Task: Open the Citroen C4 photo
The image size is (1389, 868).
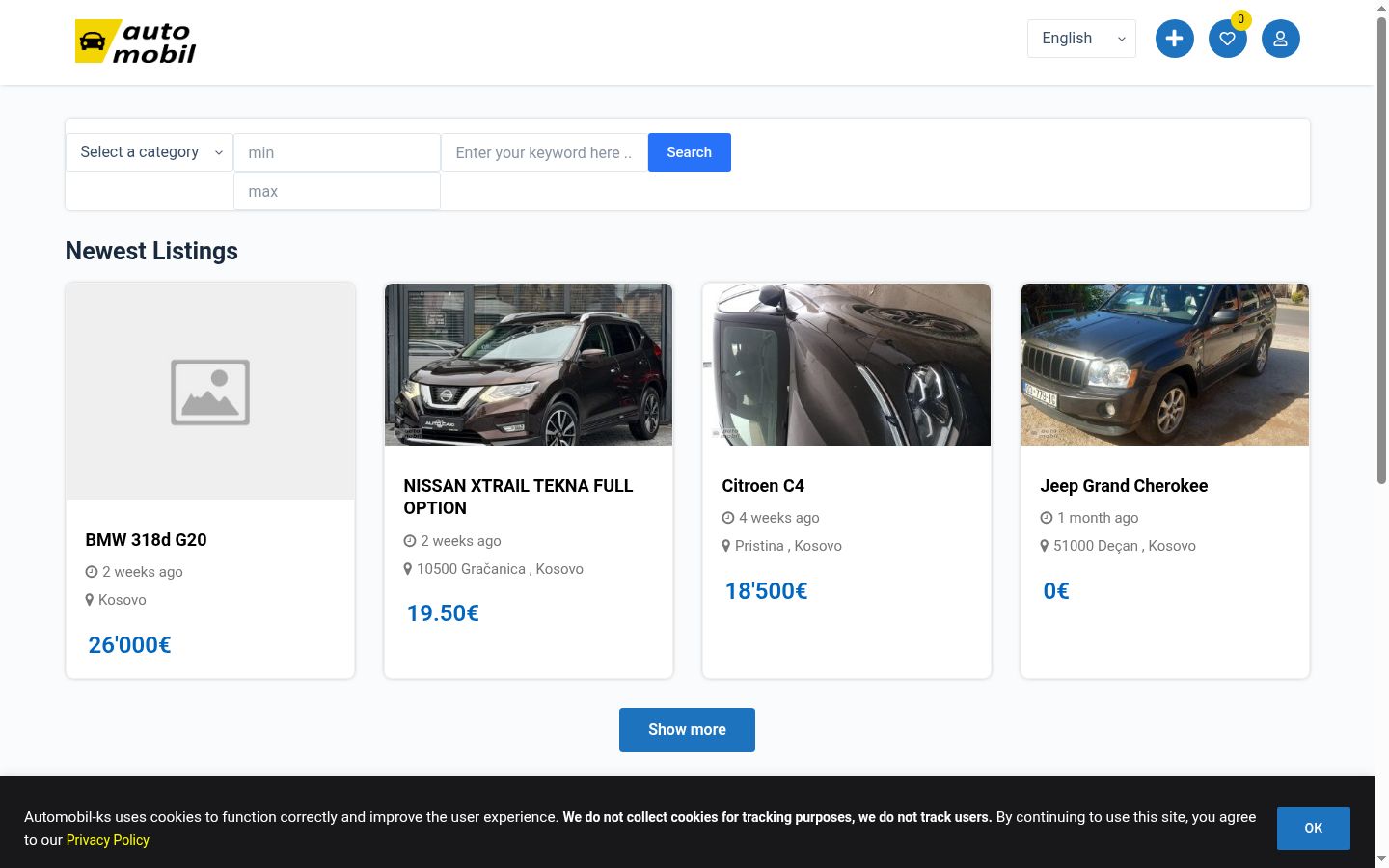Action: point(847,365)
